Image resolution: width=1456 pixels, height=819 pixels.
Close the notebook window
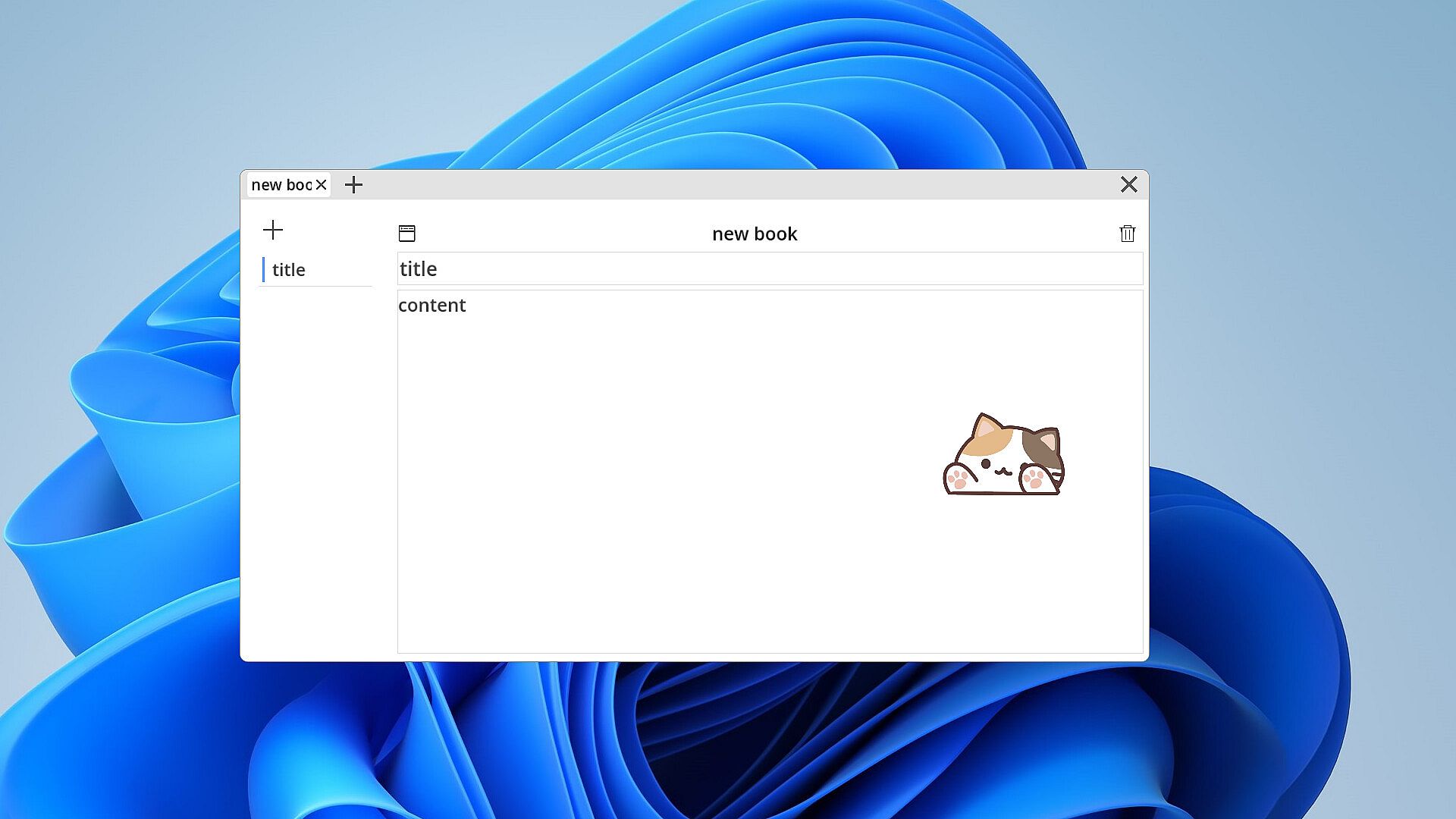[1128, 184]
